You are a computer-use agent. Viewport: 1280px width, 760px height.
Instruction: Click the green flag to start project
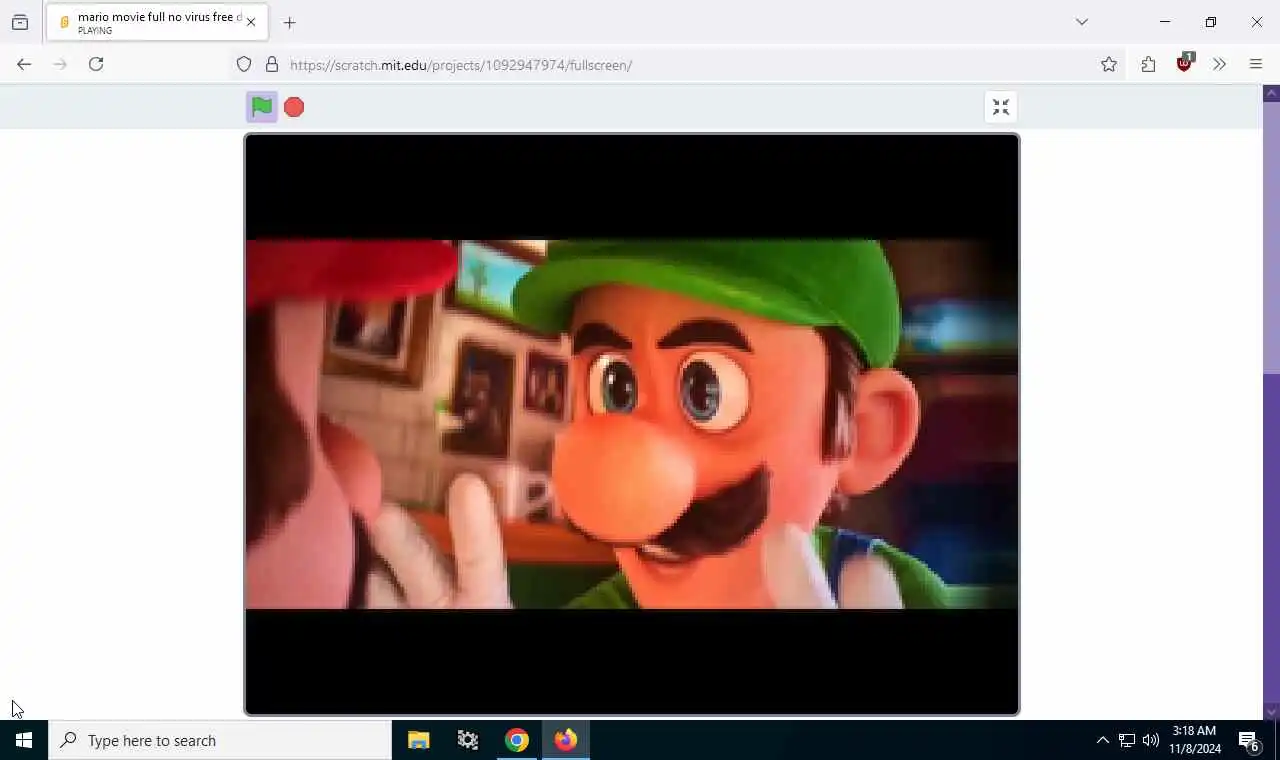click(262, 107)
